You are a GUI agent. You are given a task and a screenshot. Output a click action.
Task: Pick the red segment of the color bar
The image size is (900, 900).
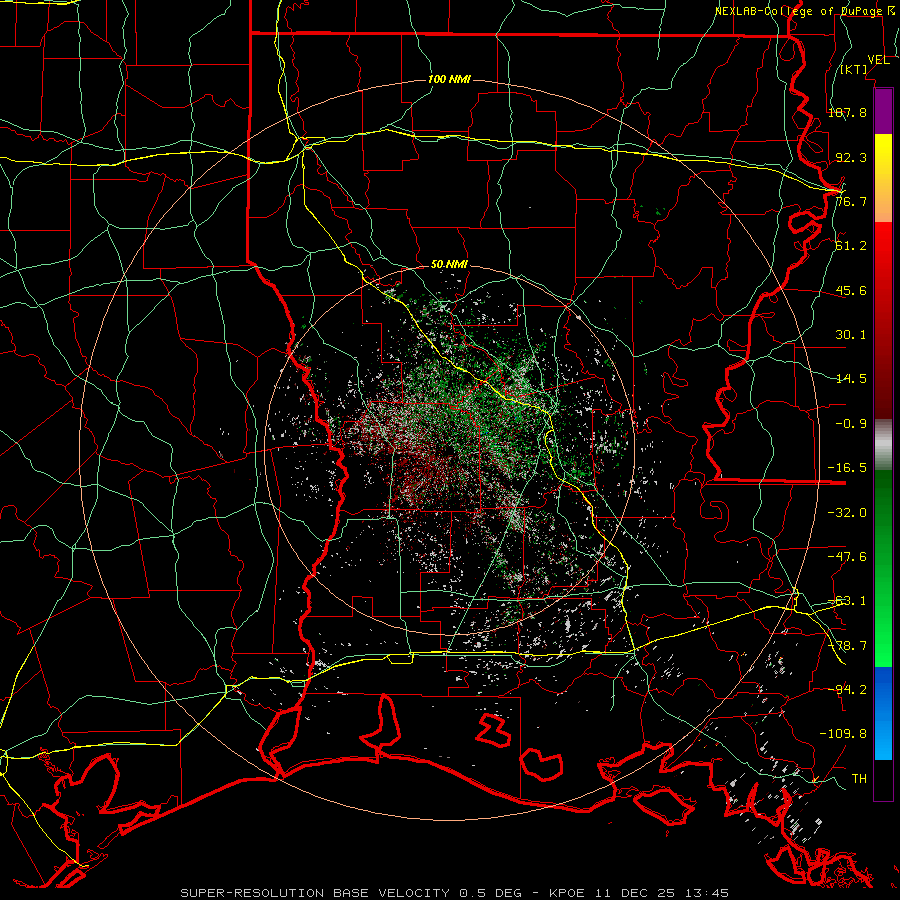(x=883, y=320)
